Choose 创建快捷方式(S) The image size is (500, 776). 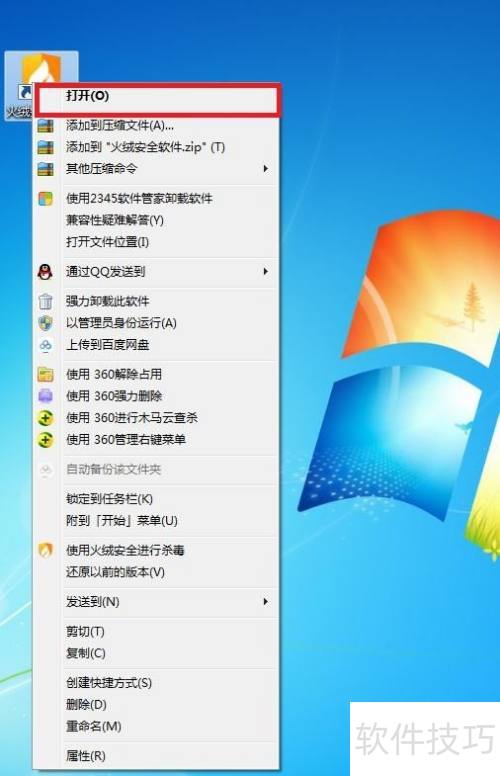tap(156, 683)
